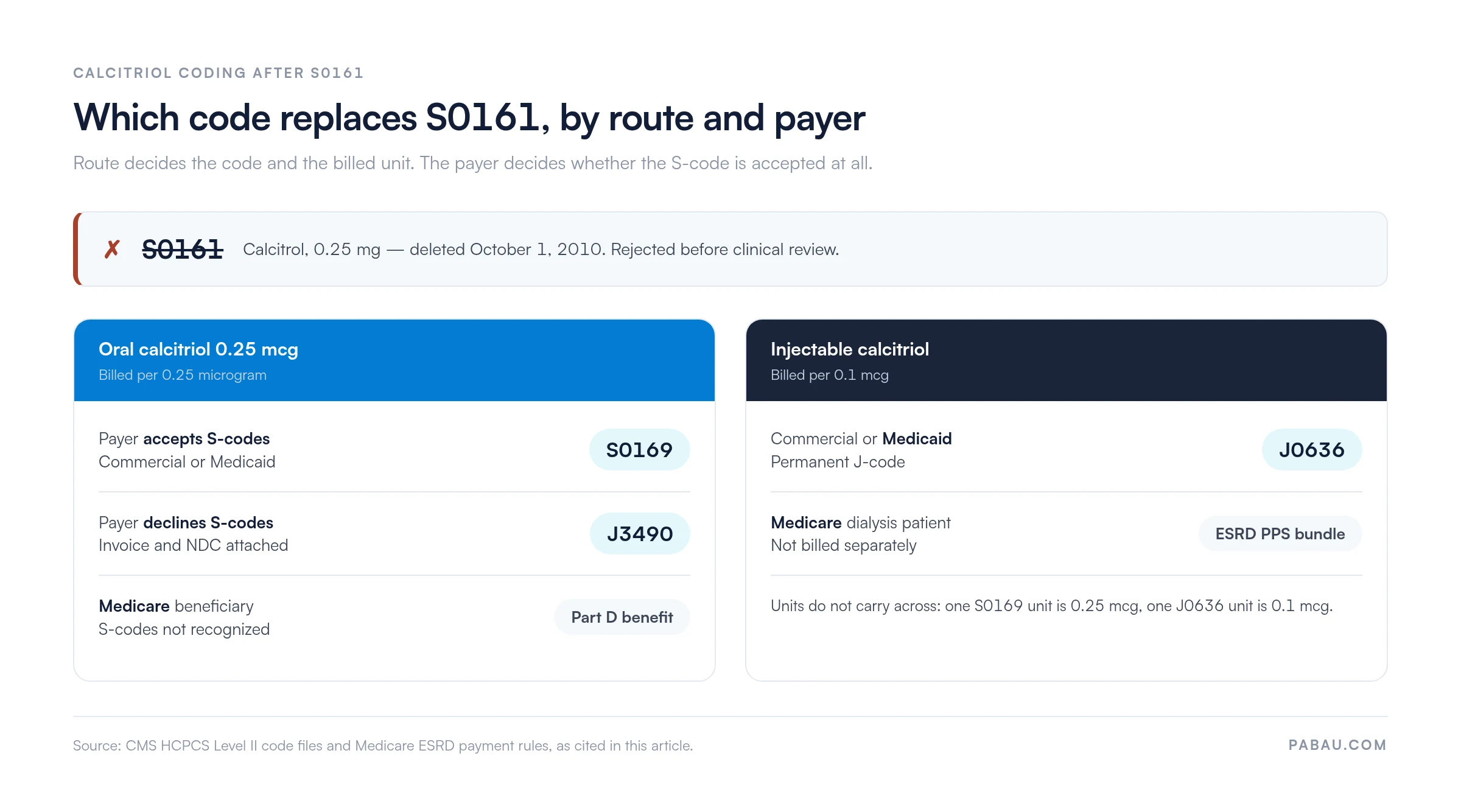Click the units do not carry across note
Image resolution: width=1461 pixels, height=812 pixels.
click(1051, 606)
